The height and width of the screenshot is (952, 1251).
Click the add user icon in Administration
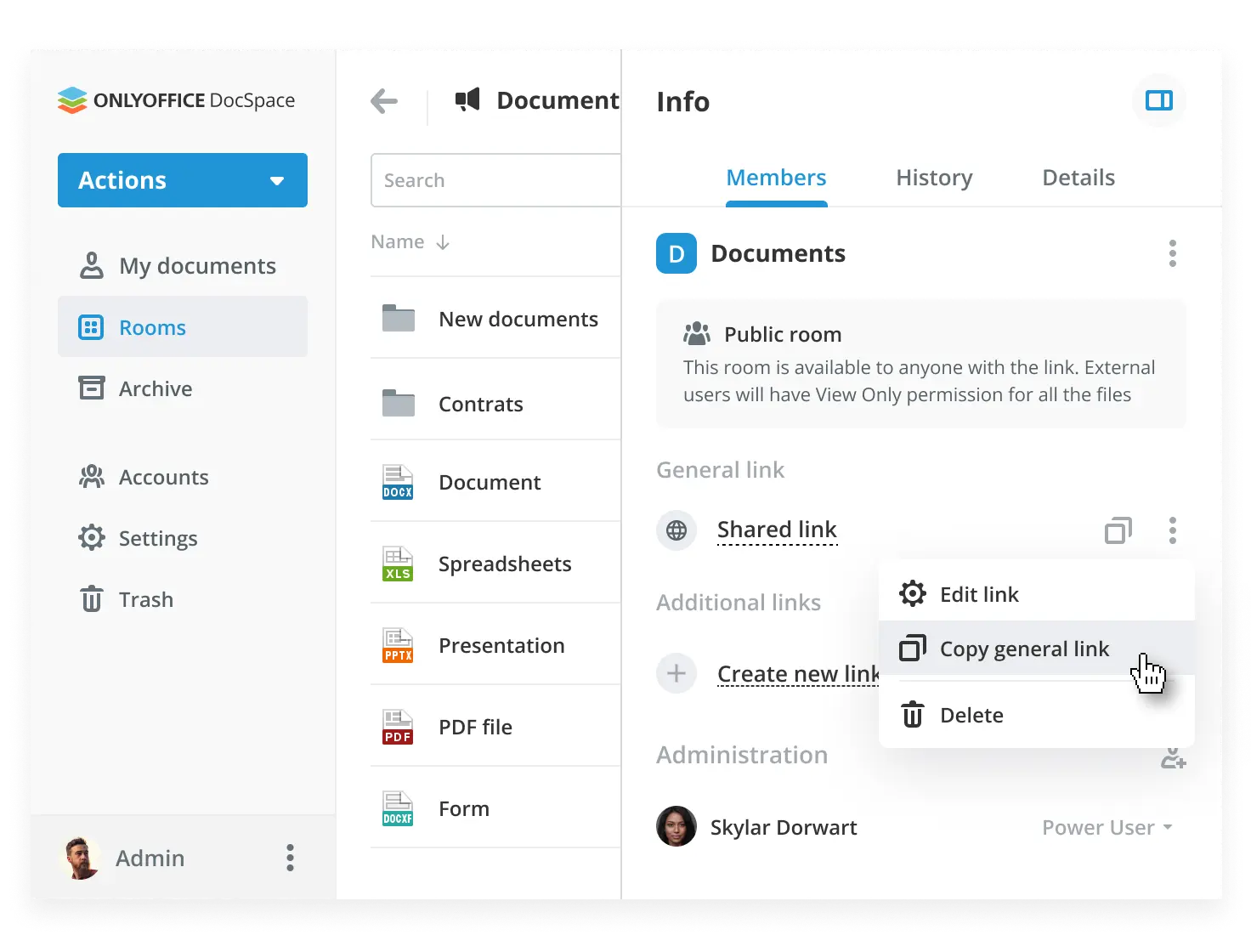point(1173,758)
